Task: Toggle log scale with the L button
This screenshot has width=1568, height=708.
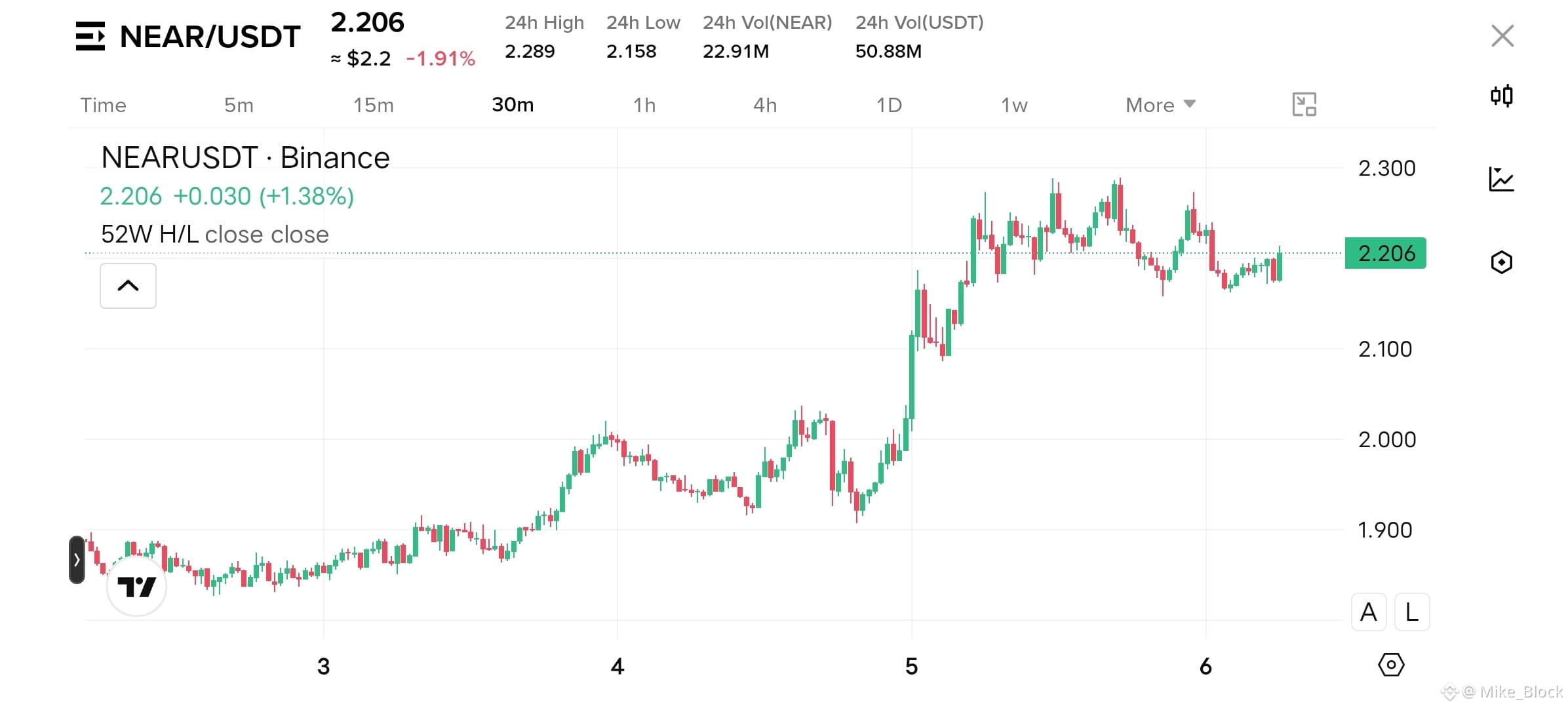Action: (1412, 612)
